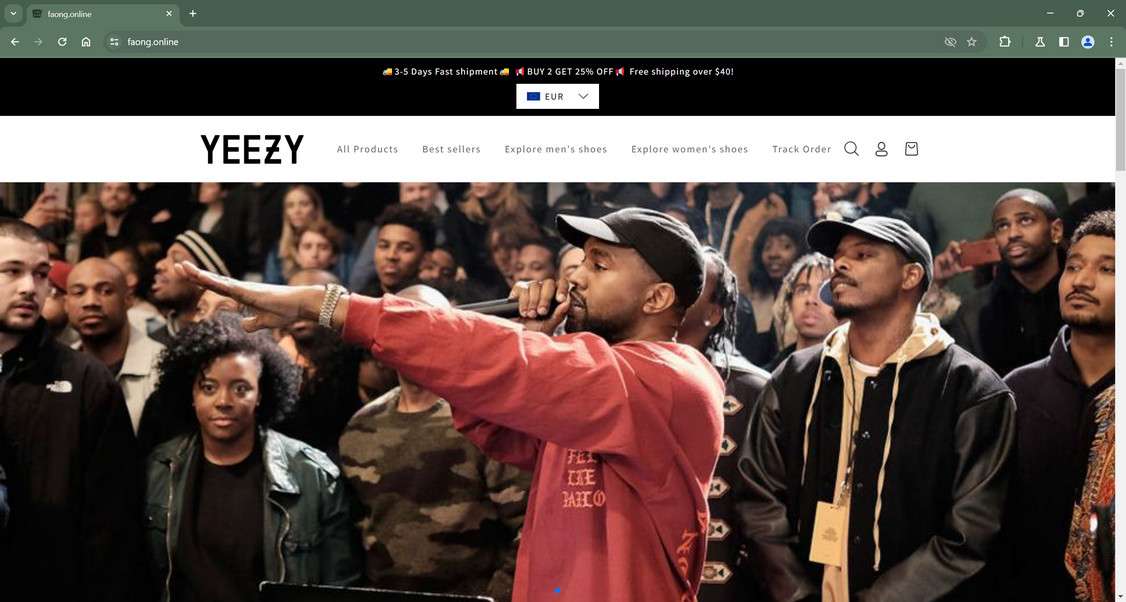Open the Chrome profile avatar

click(1088, 42)
